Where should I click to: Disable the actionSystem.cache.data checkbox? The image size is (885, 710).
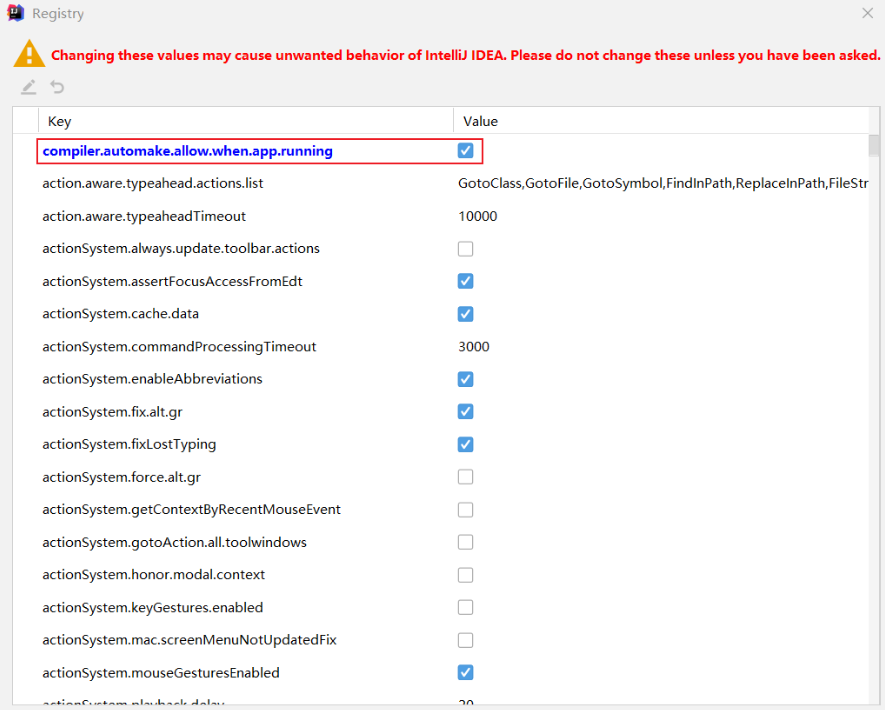click(465, 314)
